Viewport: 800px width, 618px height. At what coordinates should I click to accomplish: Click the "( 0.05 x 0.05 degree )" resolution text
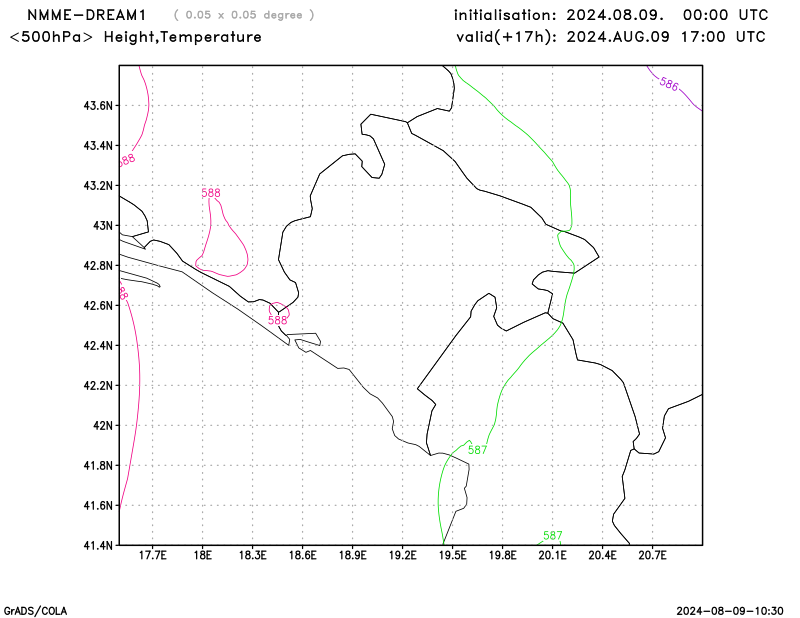[x=244, y=15]
